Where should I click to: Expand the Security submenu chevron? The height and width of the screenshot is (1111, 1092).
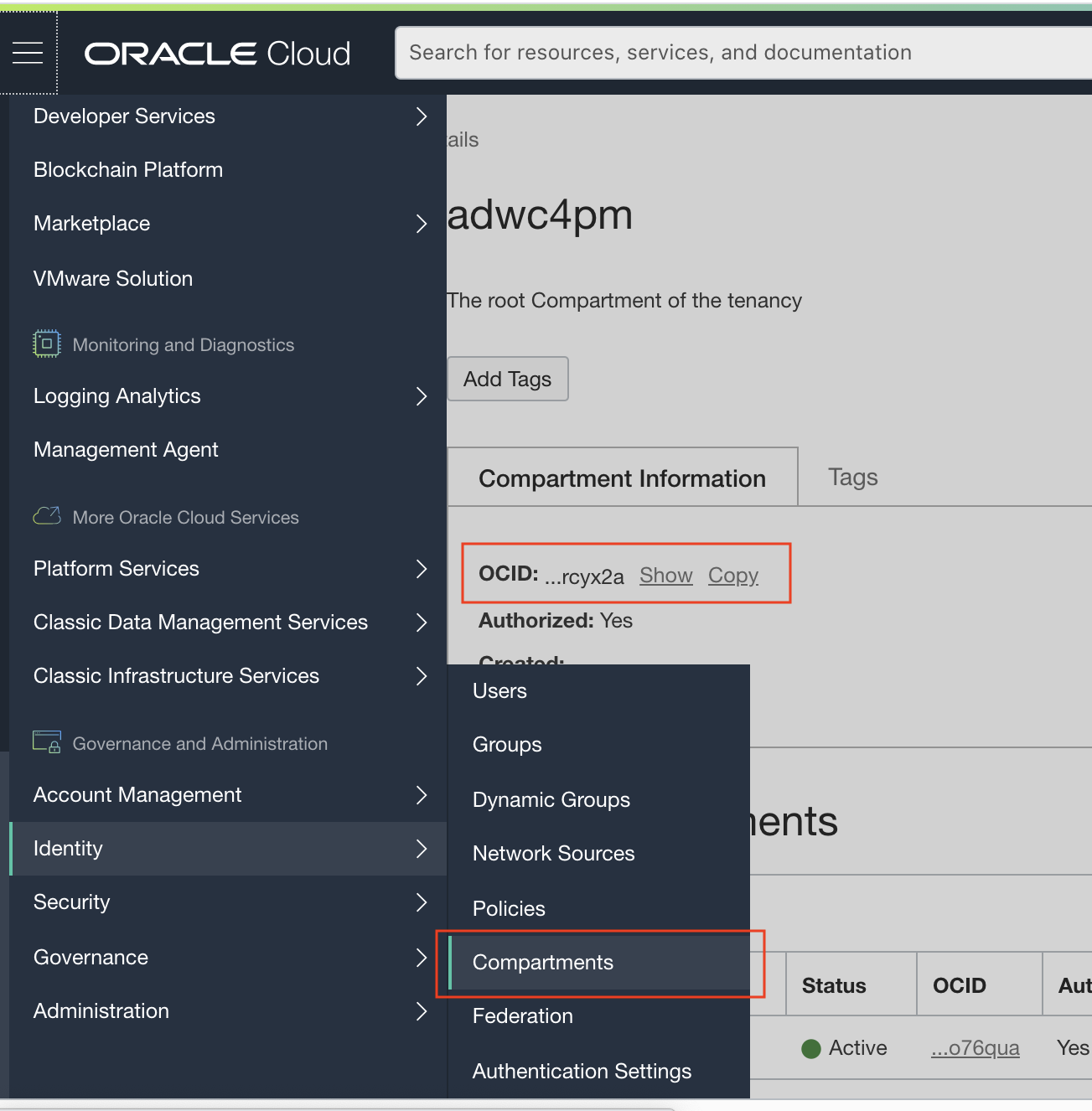(x=422, y=902)
